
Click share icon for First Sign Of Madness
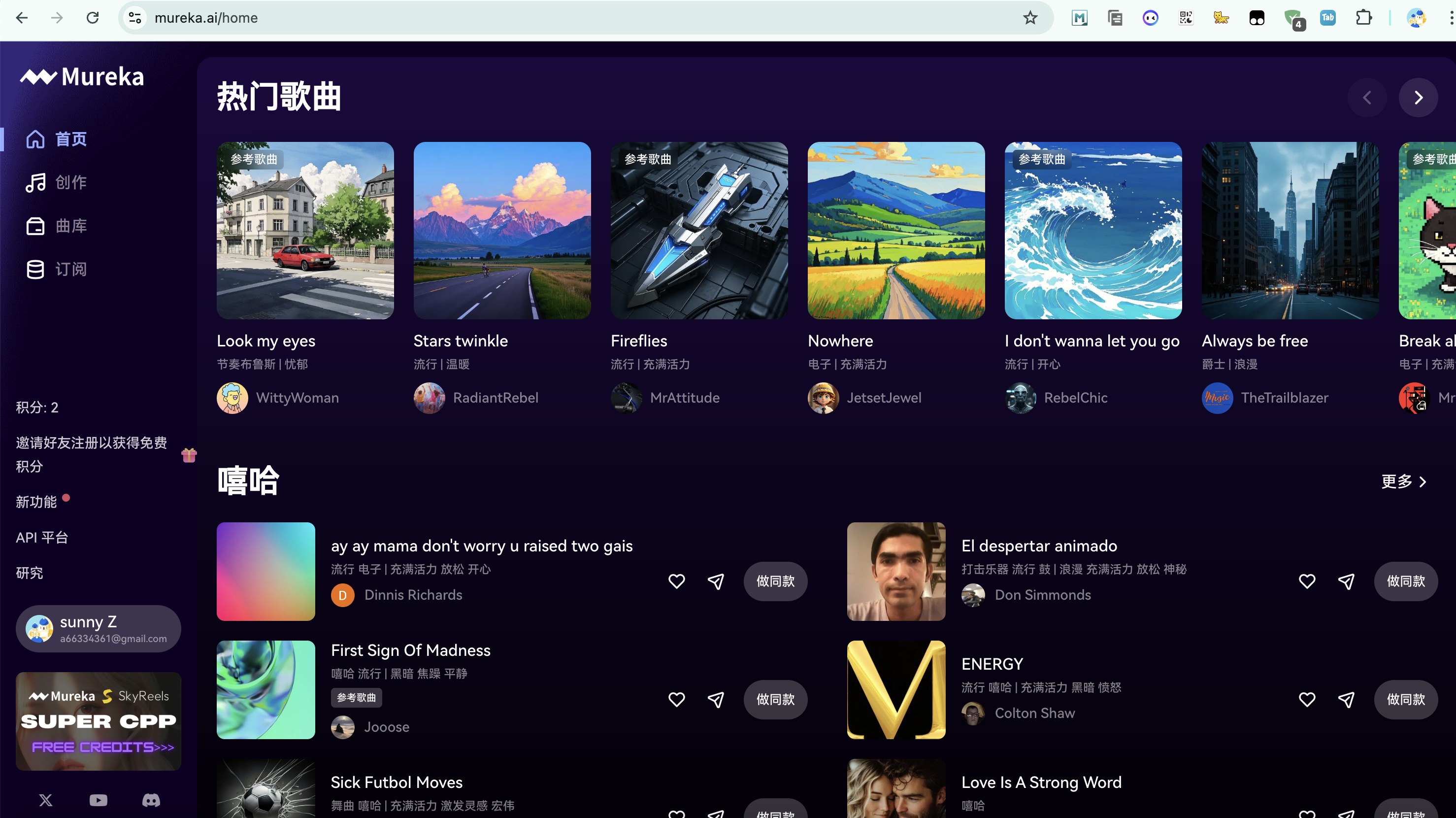(x=716, y=699)
